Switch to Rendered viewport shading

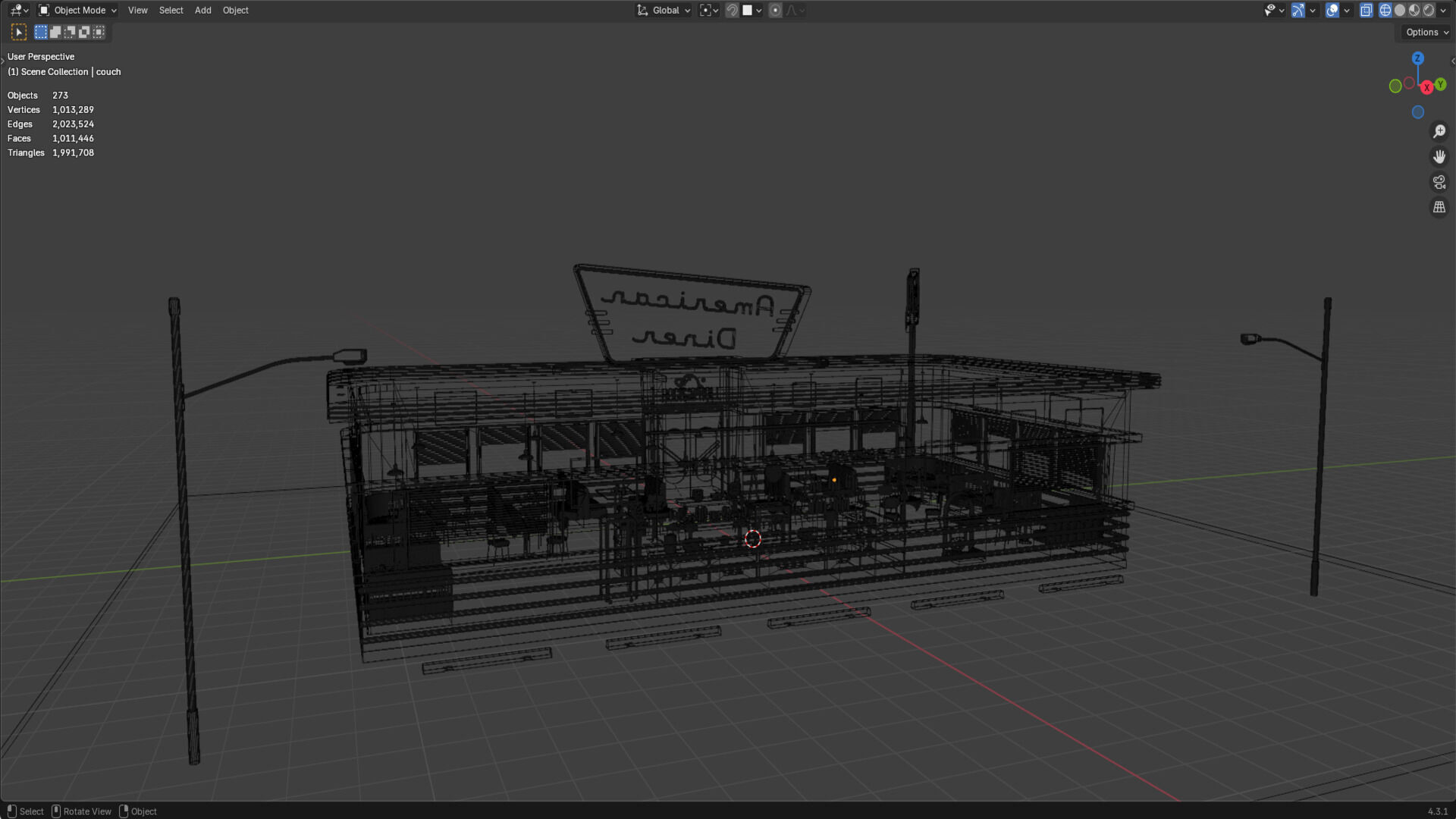[1429, 11]
